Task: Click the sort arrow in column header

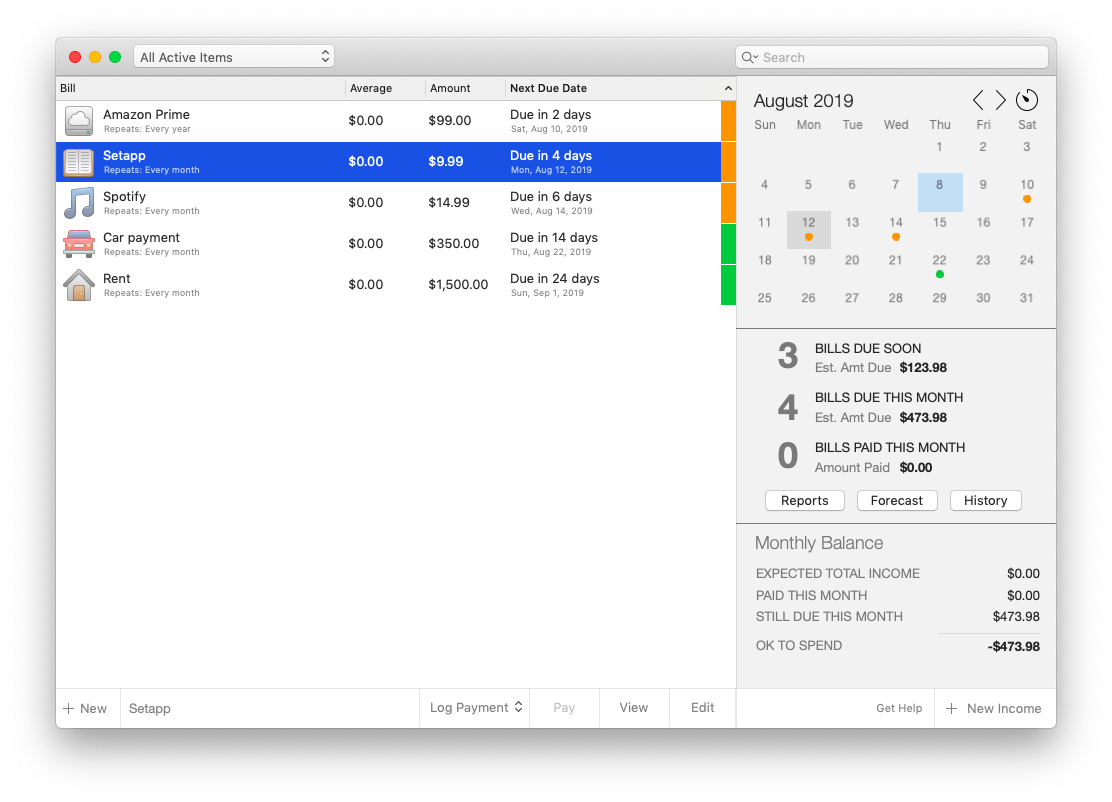Action: click(x=728, y=89)
